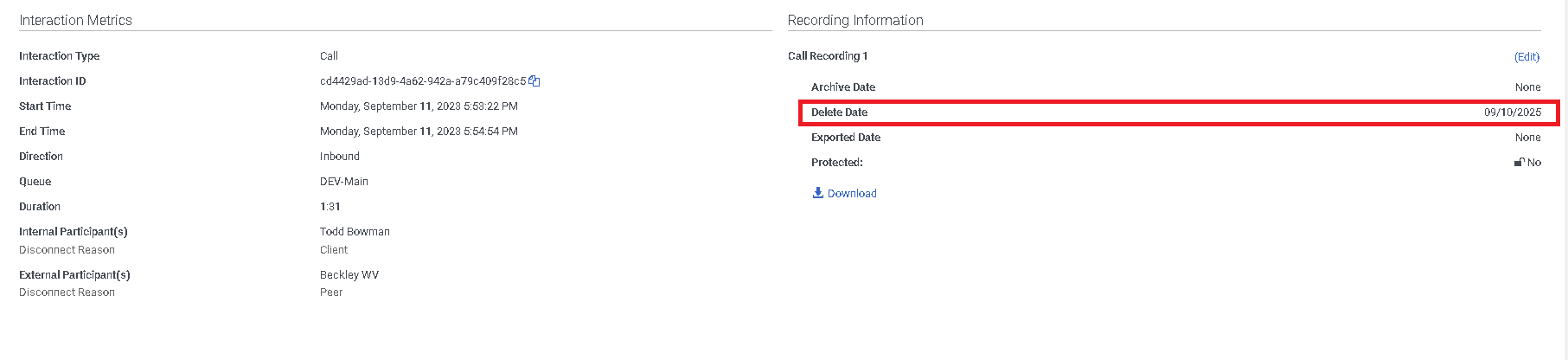1568x360 pixels.
Task: Copy the Interaction ID using the copy icon
Action: (x=534, y=80)
